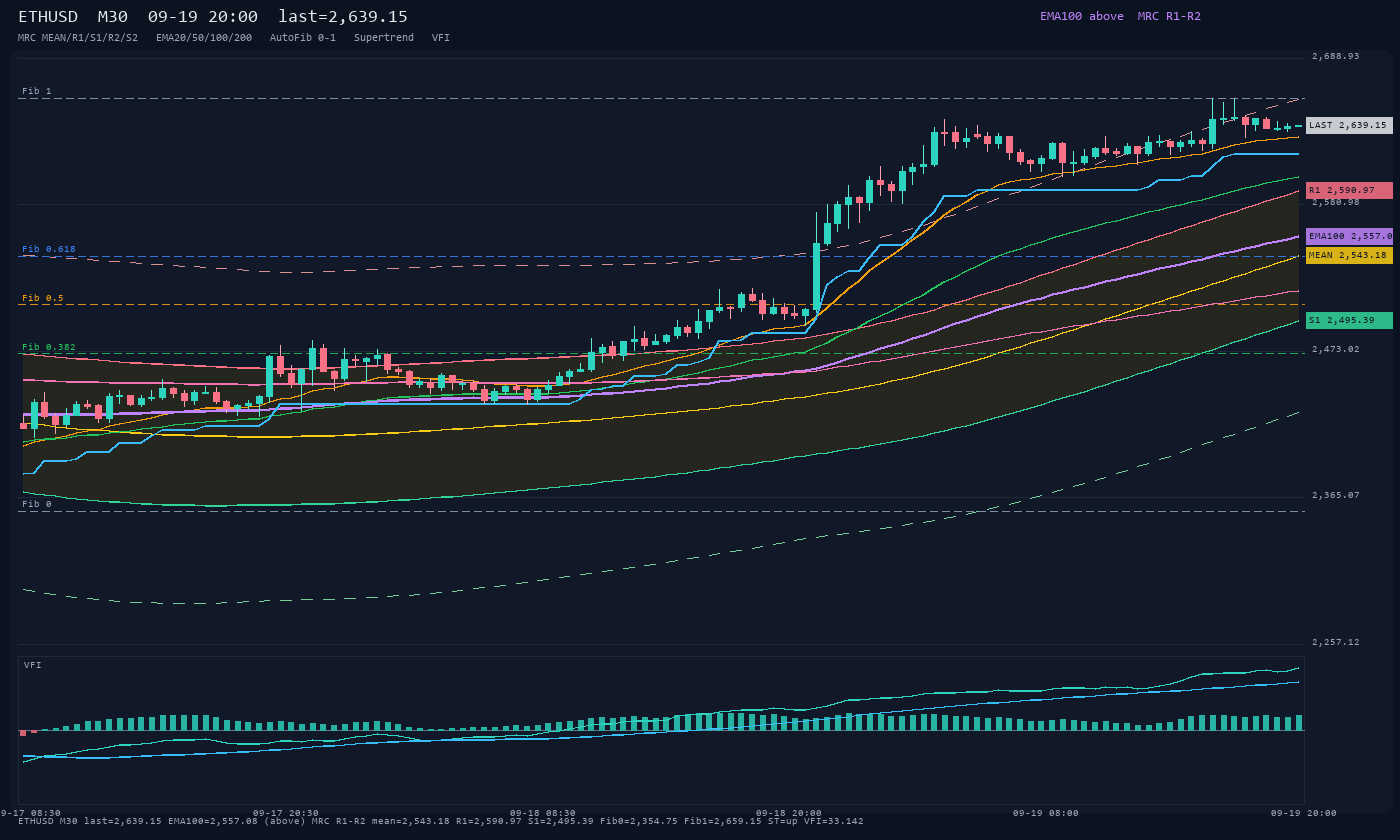The height and width of the screenshot is (840, 1400).
Task: Click the 'Fib 0.5' level label
Action: pos(43,298)
